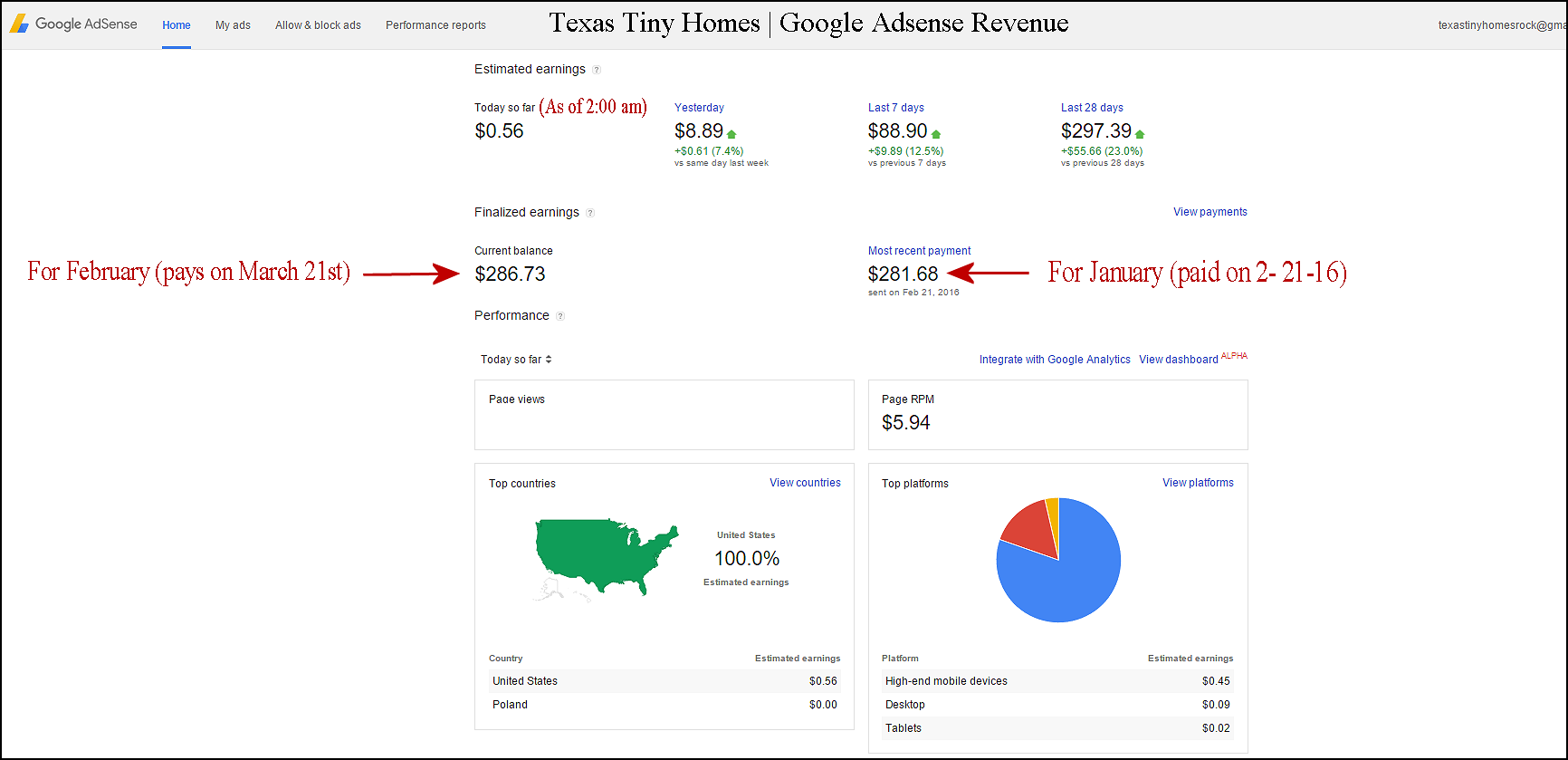Go to Allow & block ads tab
Image resolution: width=1568 pixels, height=760 pixels.
click(x=318, y=25)
